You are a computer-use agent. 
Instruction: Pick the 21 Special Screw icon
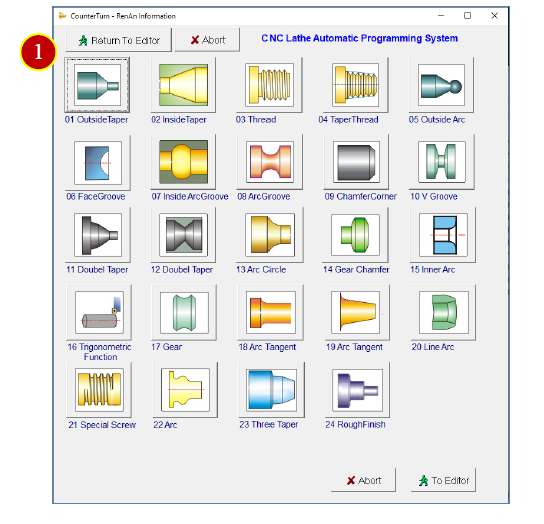tap(99, 390)
